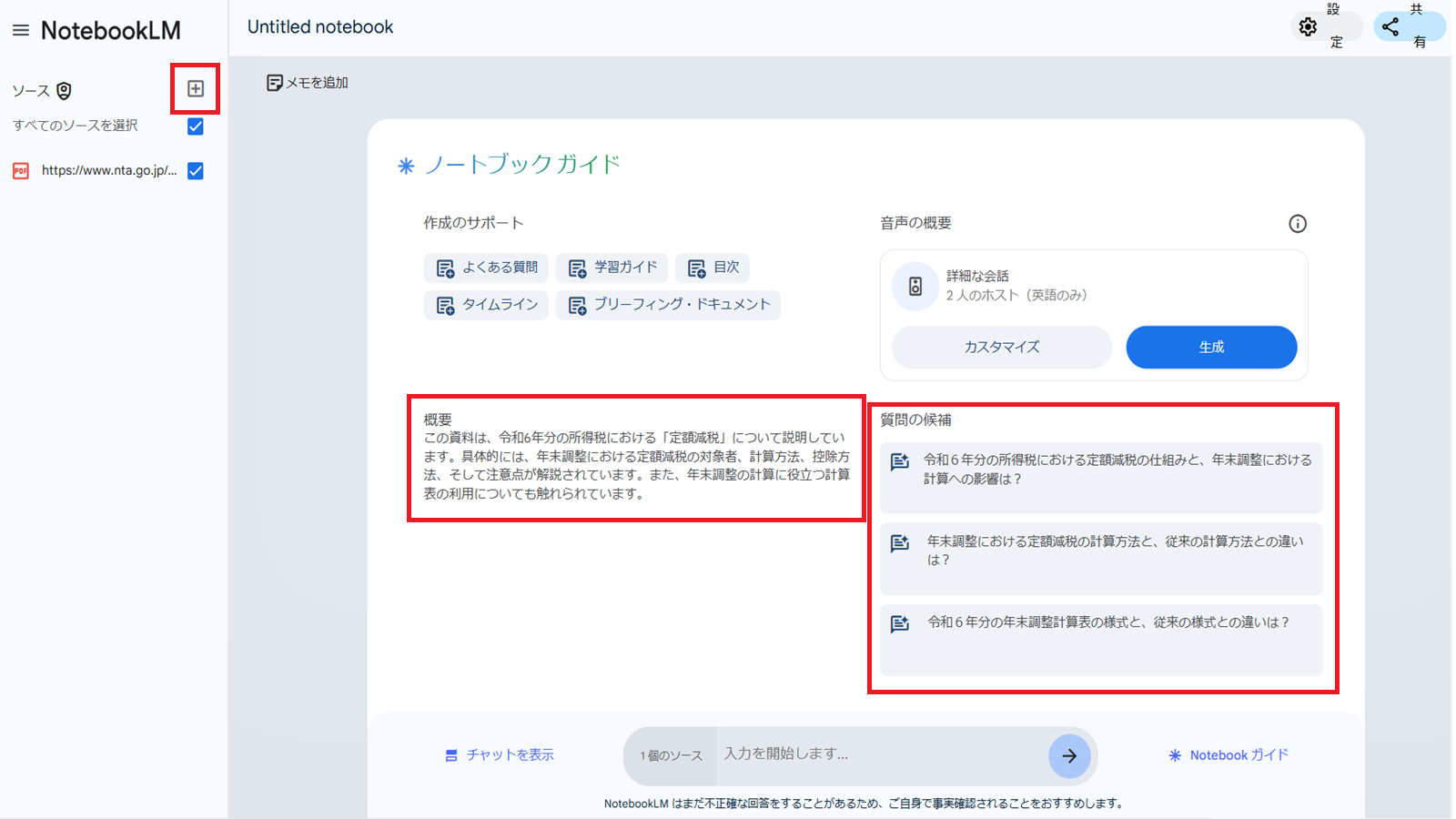
Task: Generate a 学習ガイド document
Action: [x=612, y=268]
